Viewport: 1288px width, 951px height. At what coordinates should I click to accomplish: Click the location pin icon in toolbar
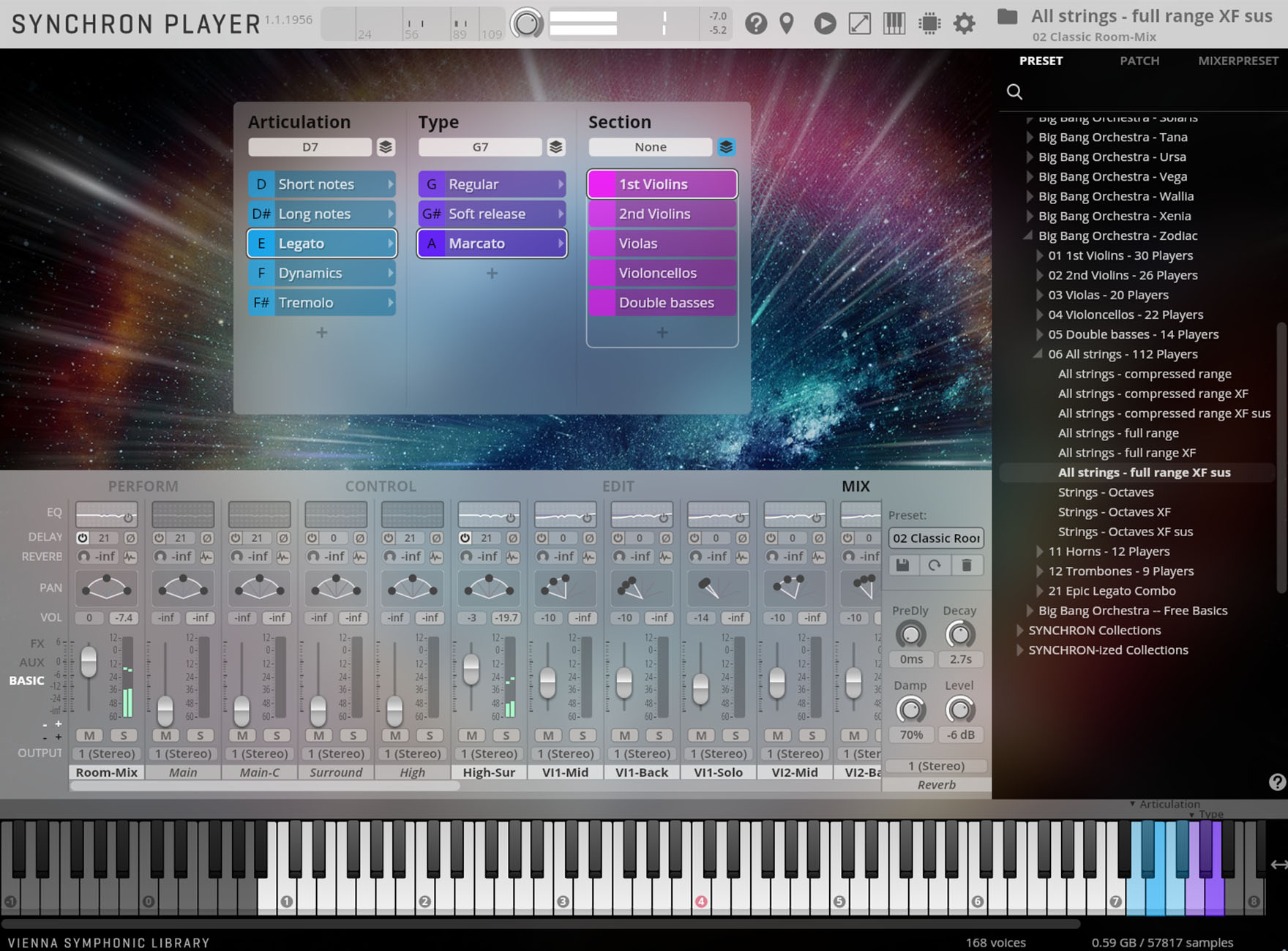tap(787, 23)
